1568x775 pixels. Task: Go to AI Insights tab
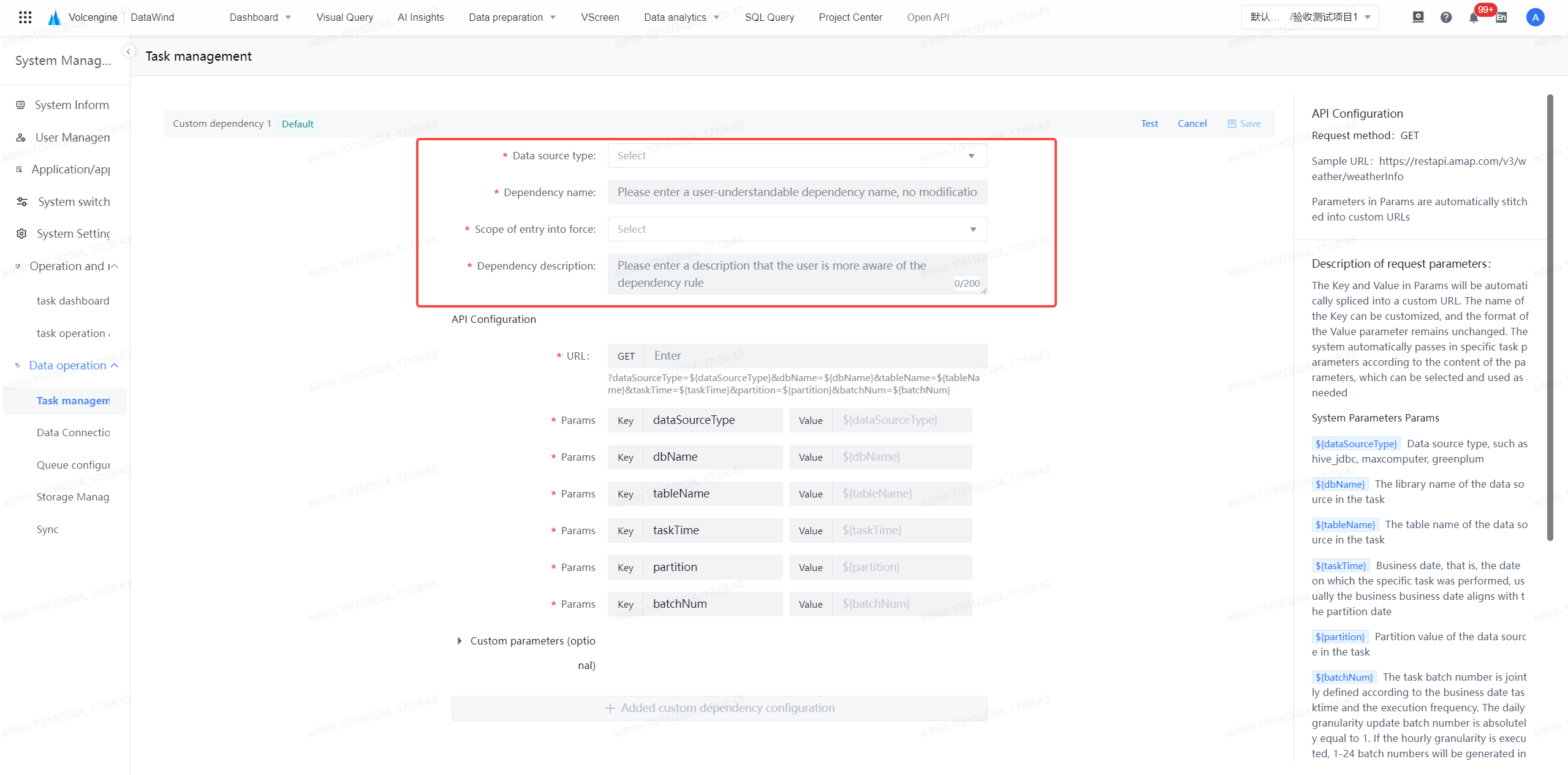click(x=420, y=17)
